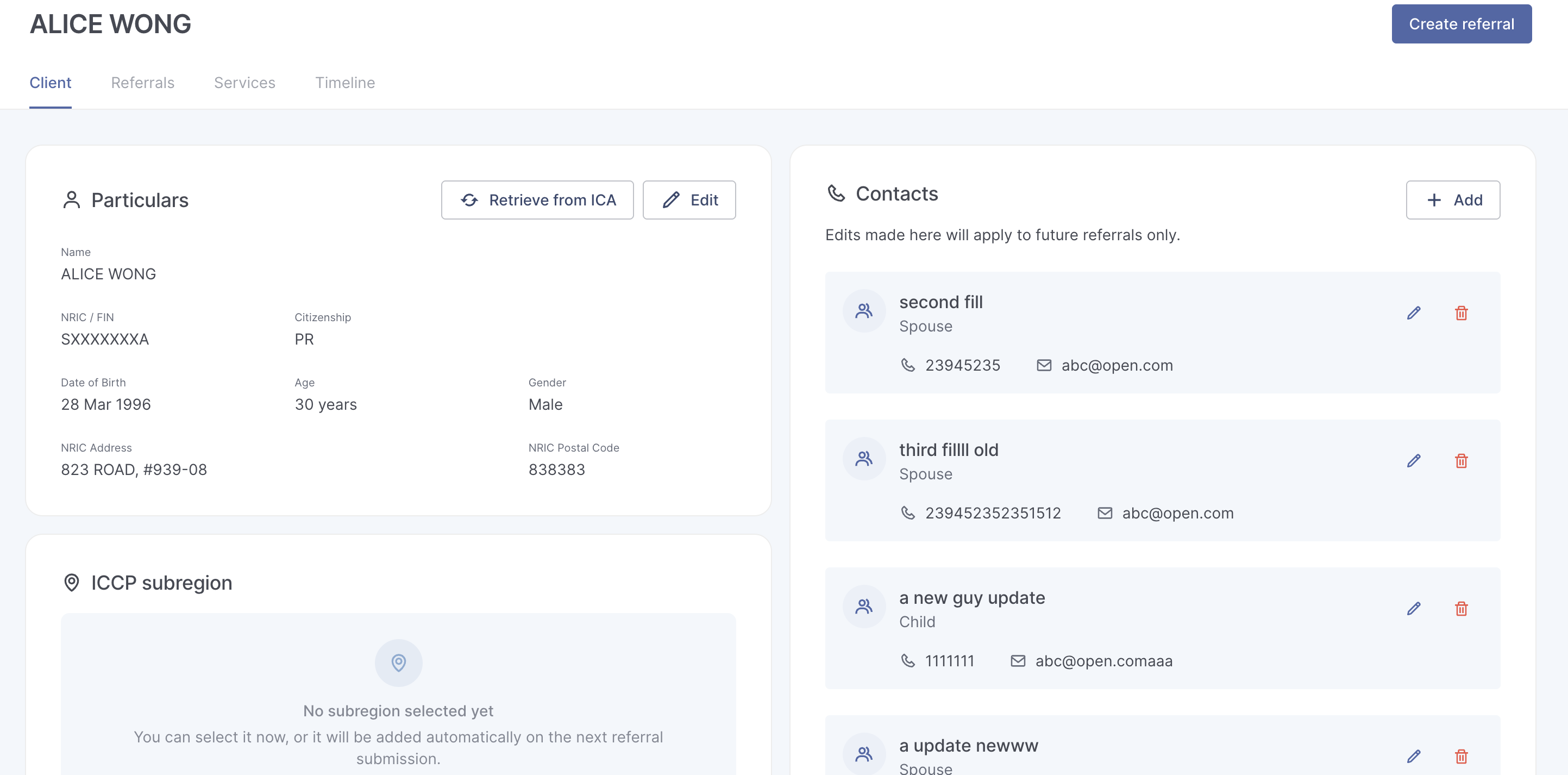Edit the 'a new guy update' contact
This screenshot has height=775, width=1568.
point(1413,609)
